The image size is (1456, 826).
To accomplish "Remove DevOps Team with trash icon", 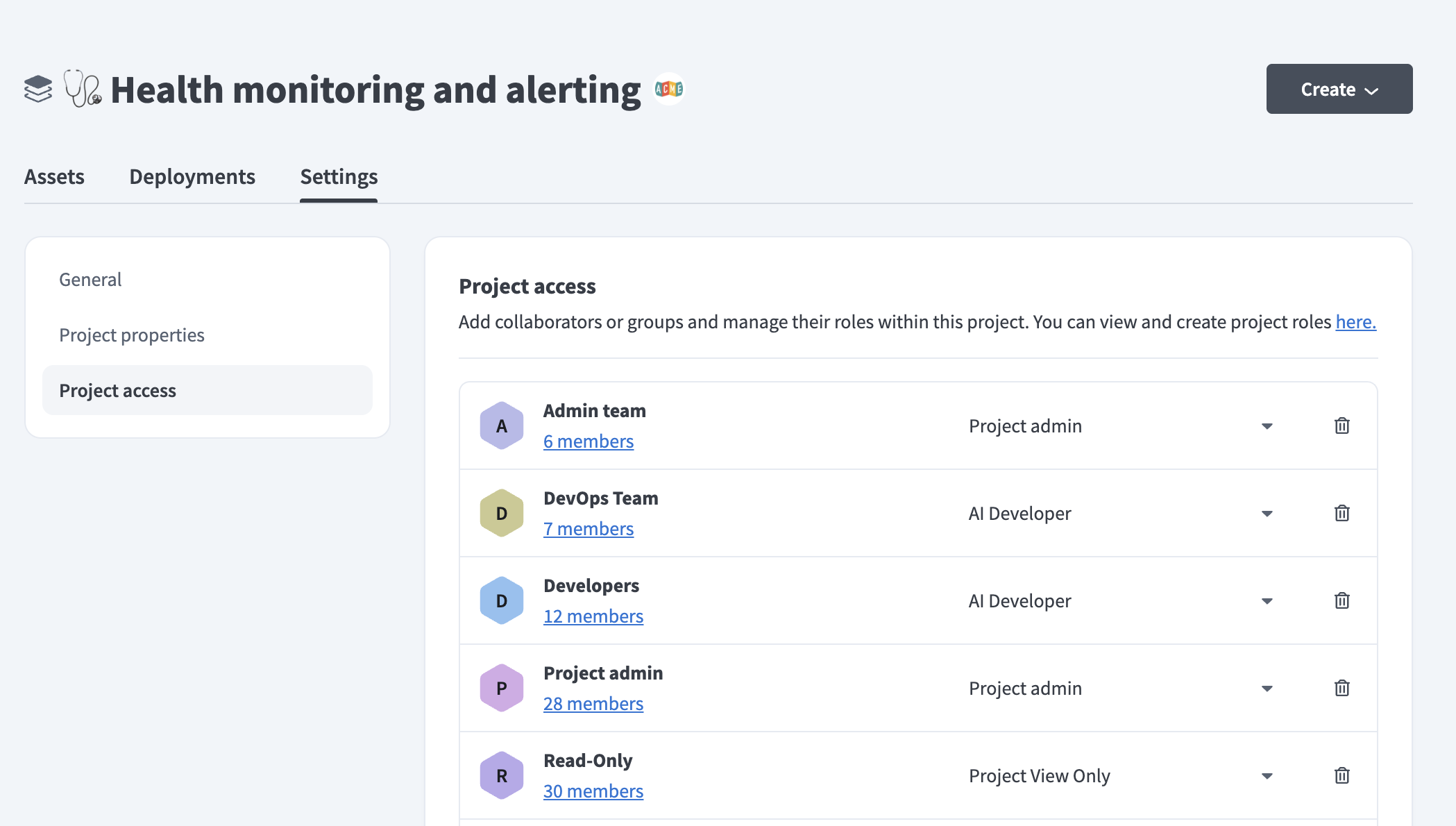I will 1341,513.
